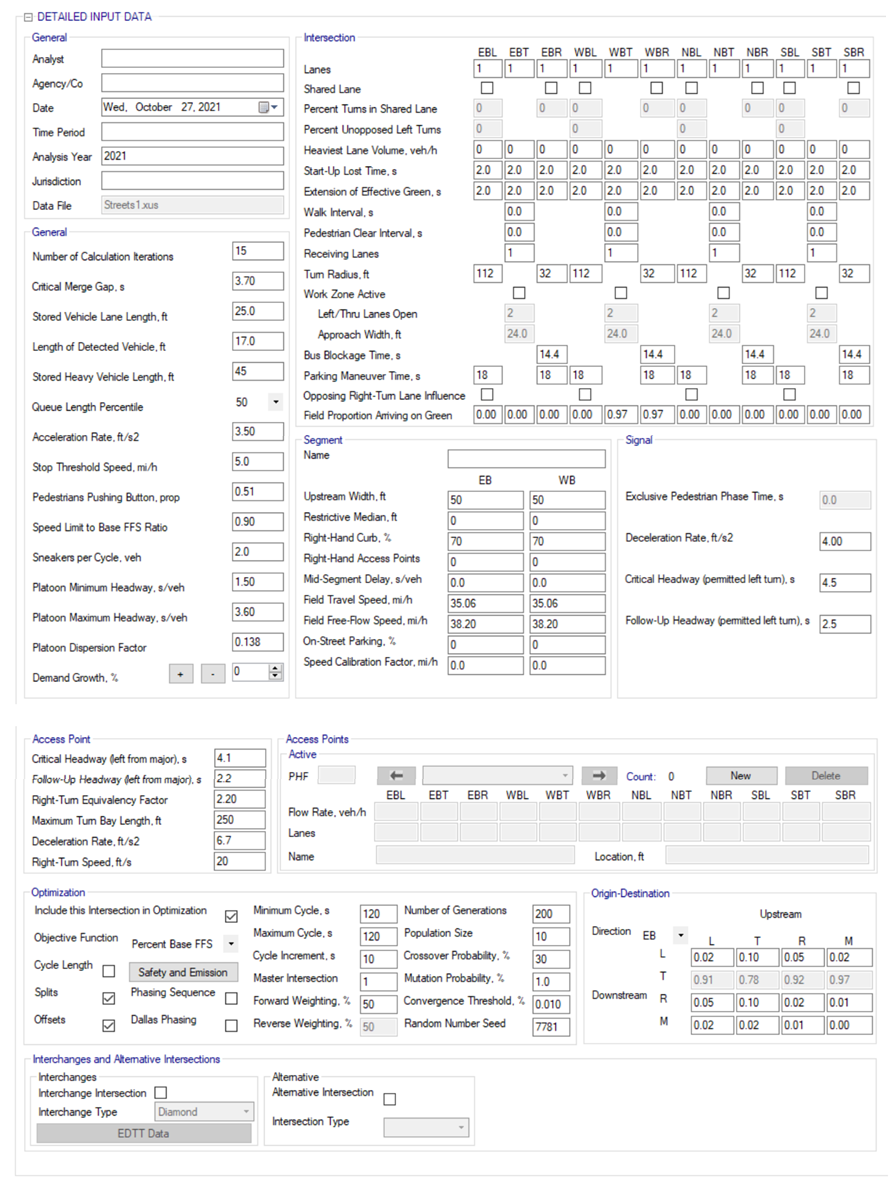891x1186 pixels.
Task: Open the Queue Length Percentile dropdown
Action: 275,402
